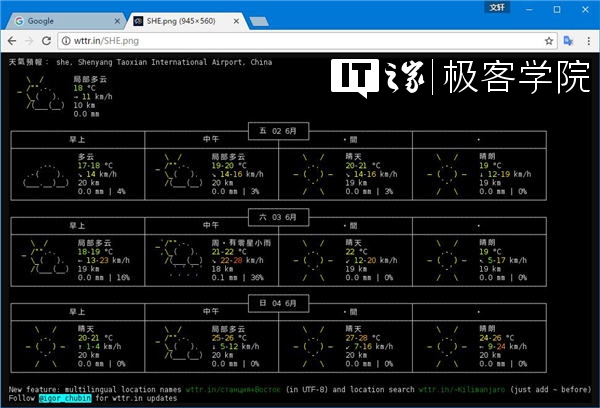Close the SHE.png tab
This screenshot has height=408, width=600.
pos(236,21)
